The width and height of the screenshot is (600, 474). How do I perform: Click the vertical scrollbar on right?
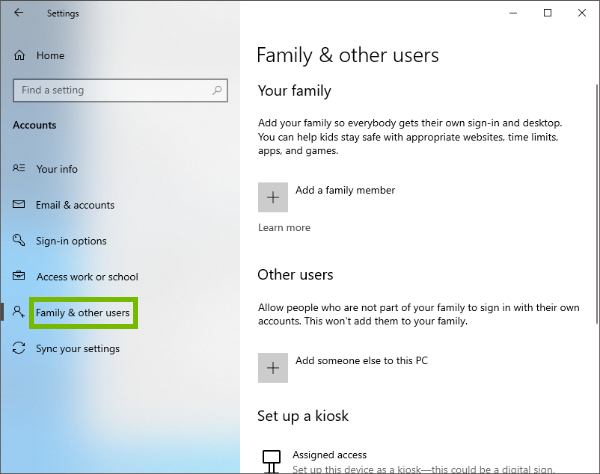click(596, 204)
